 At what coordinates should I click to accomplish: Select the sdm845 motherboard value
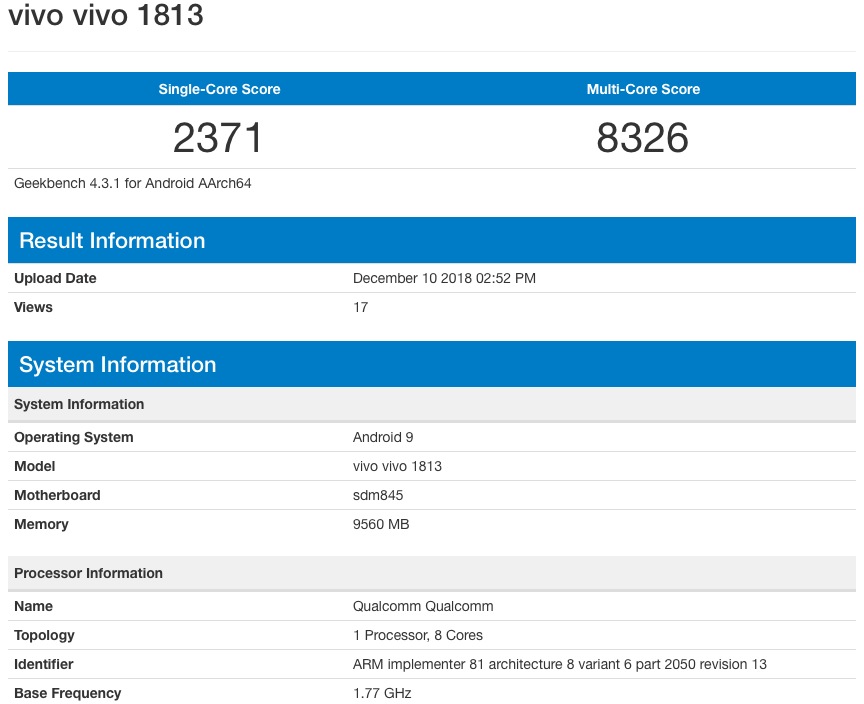click(x=378, y=495)
